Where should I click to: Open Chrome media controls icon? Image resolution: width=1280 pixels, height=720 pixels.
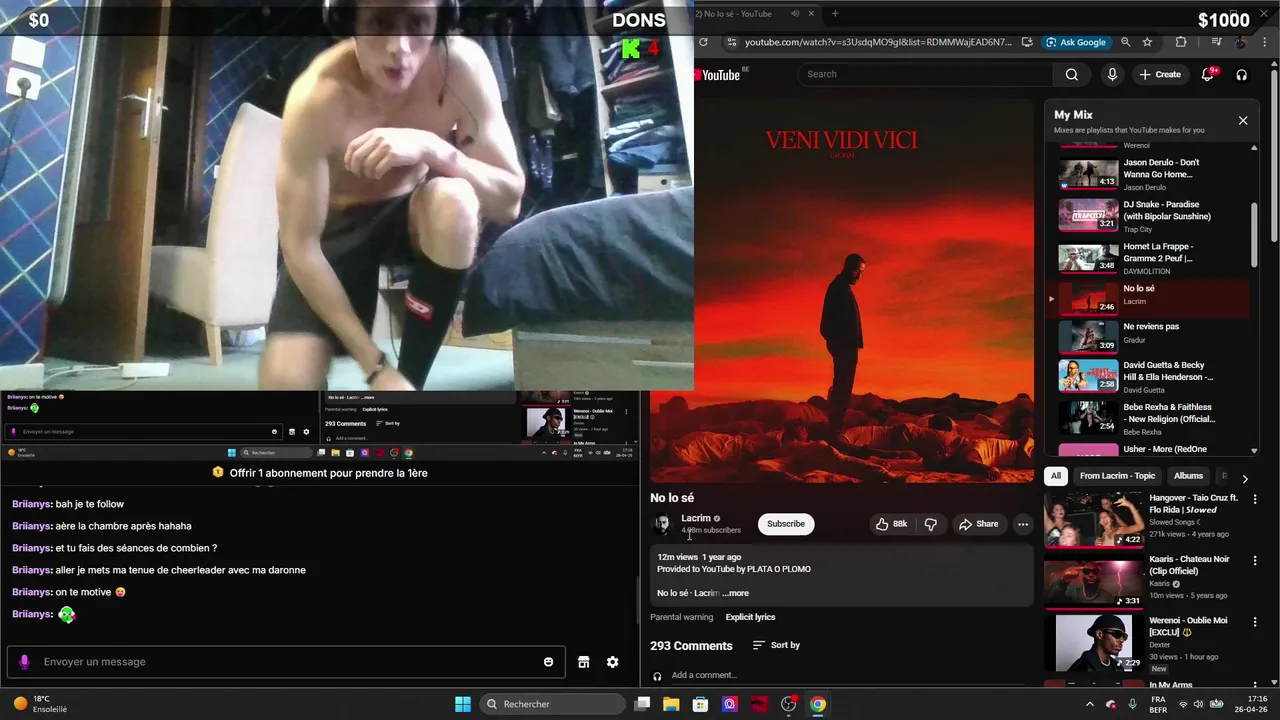pos(1216,42)
